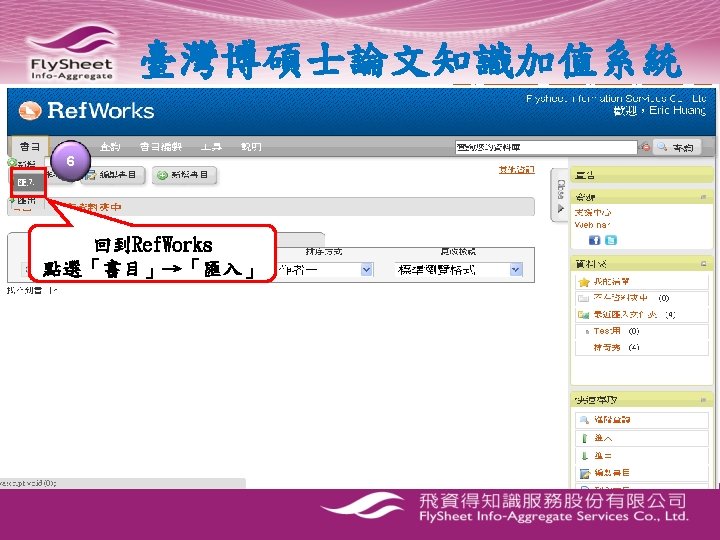Viewport: 720px width, 540px height.
Task: Click the Twitter icon in the 資源 panel
Action: pos(611,240)
